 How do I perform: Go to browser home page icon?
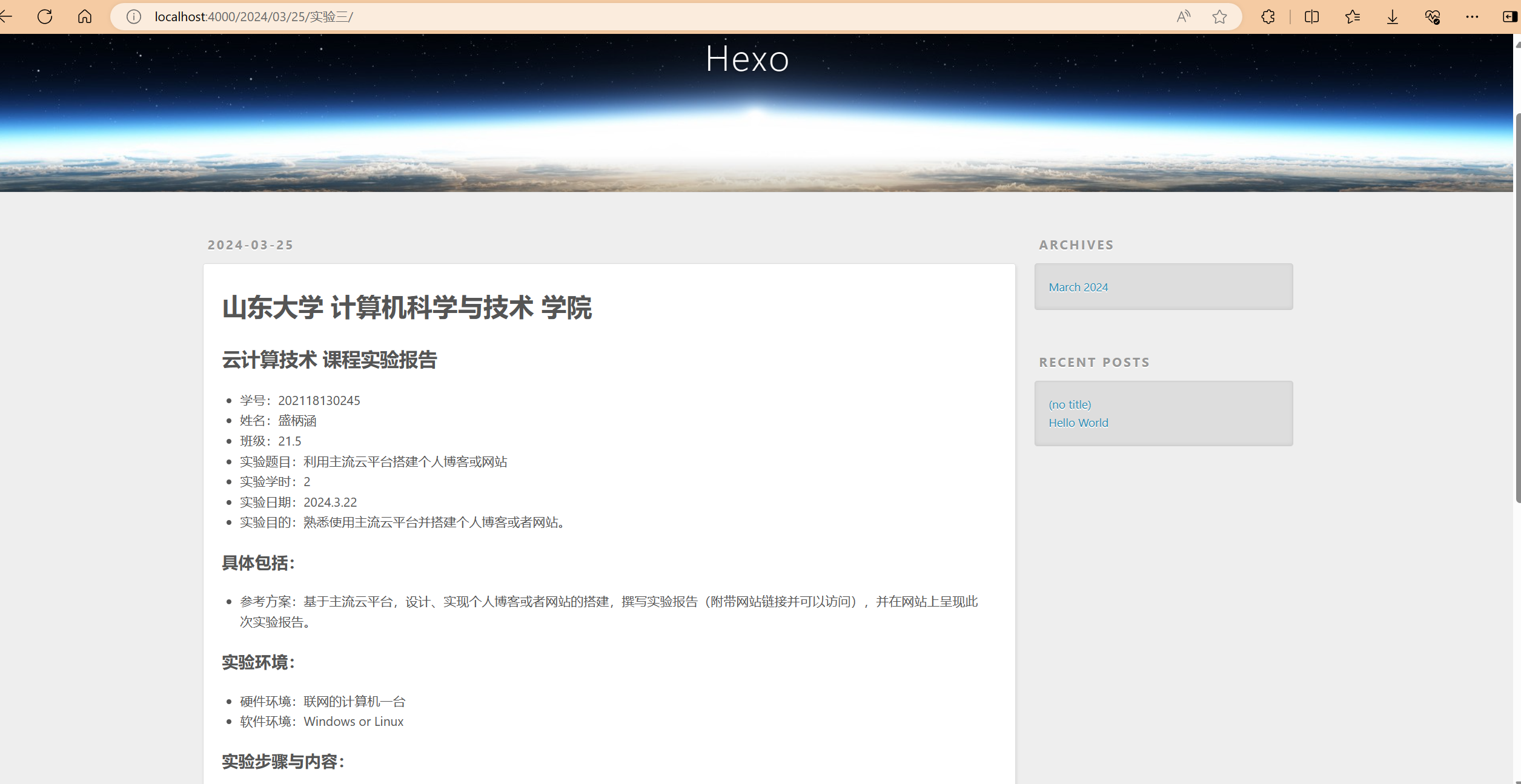[x=85, y=16]
